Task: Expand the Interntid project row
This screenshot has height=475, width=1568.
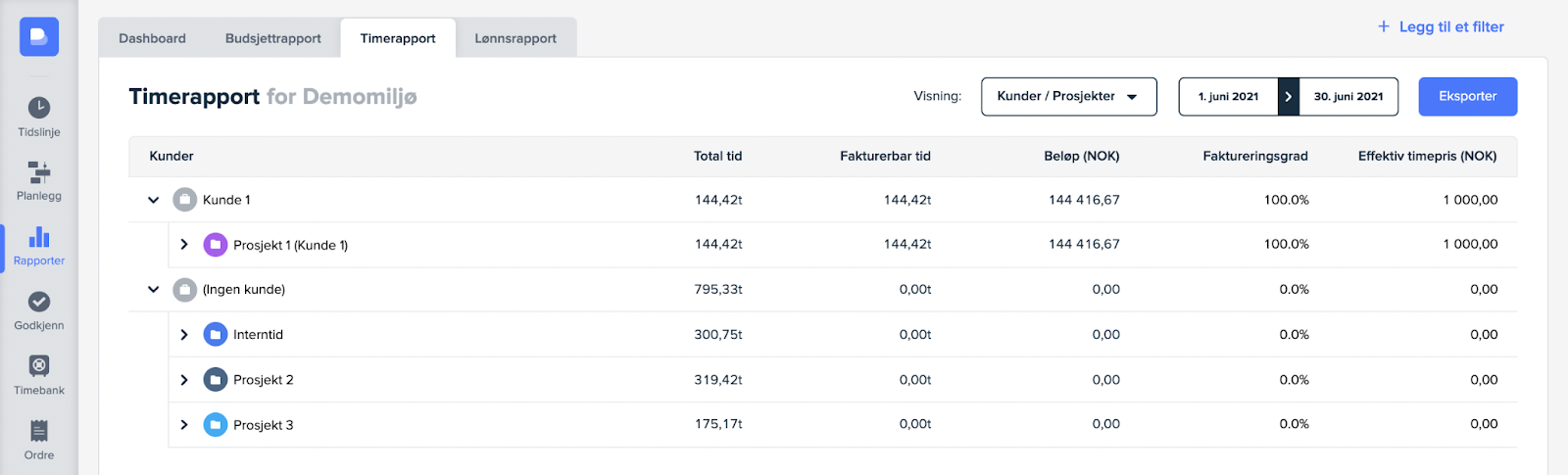Action: [184, 335]
